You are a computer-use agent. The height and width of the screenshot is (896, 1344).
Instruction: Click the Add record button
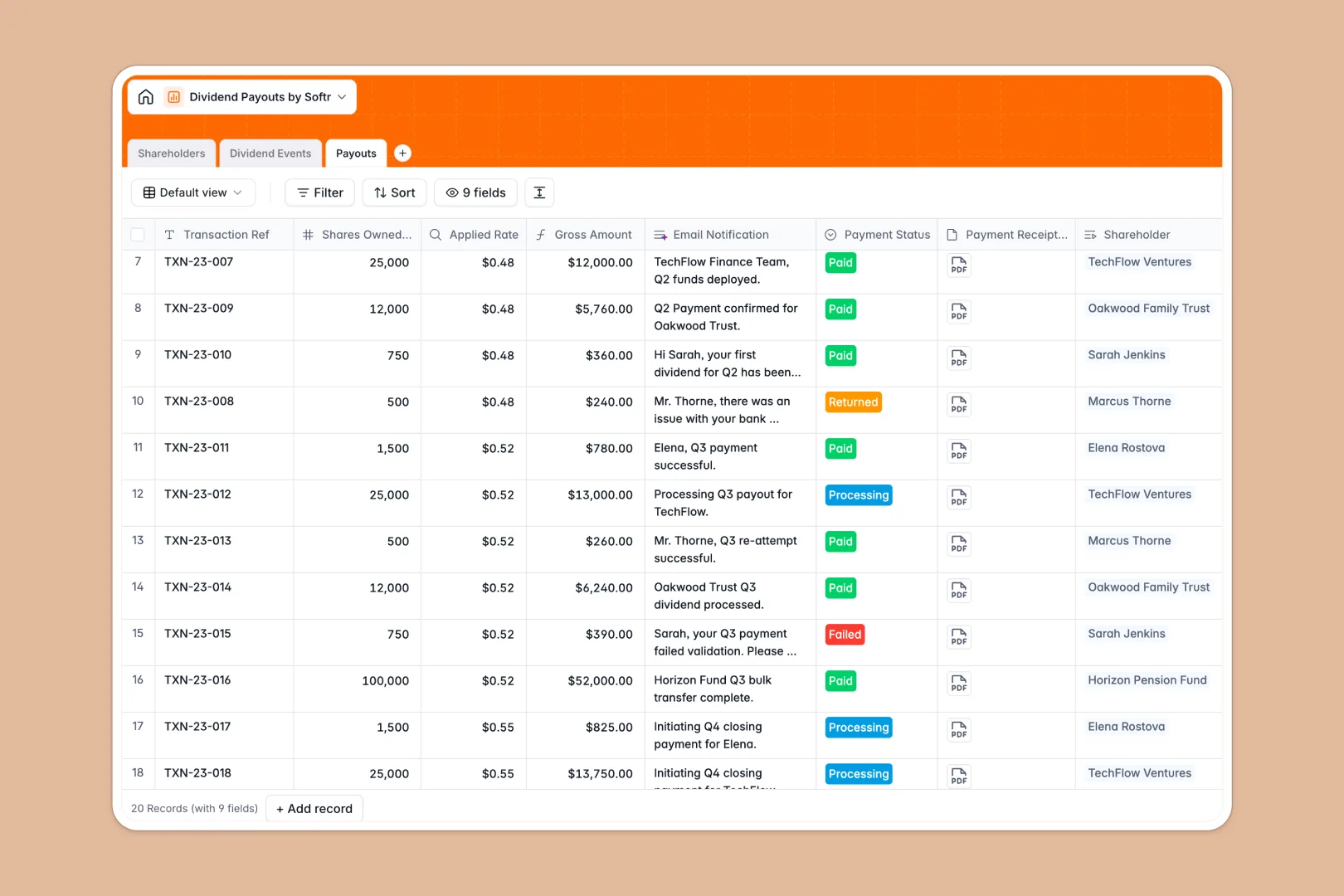(314, 809)
